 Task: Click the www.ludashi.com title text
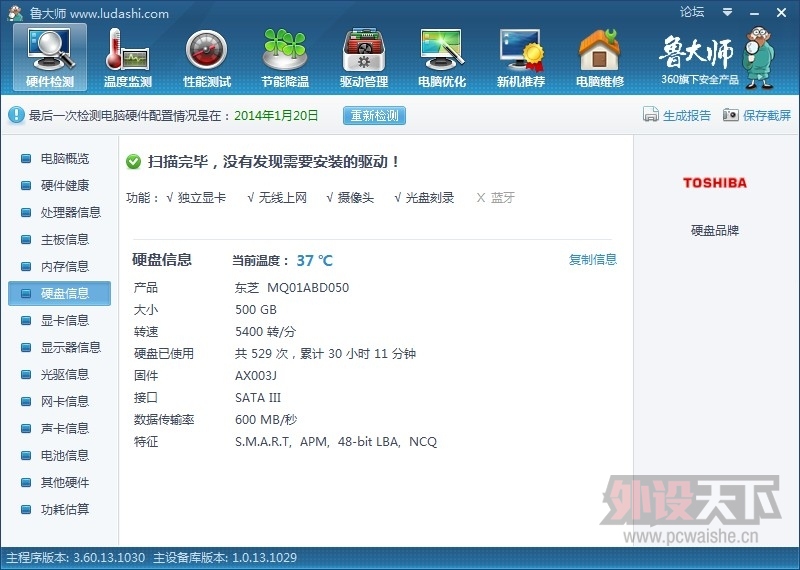119,14
